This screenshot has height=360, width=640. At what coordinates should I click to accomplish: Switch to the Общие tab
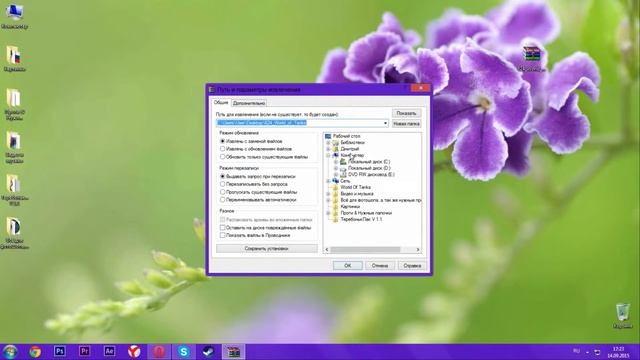(221, 102)
